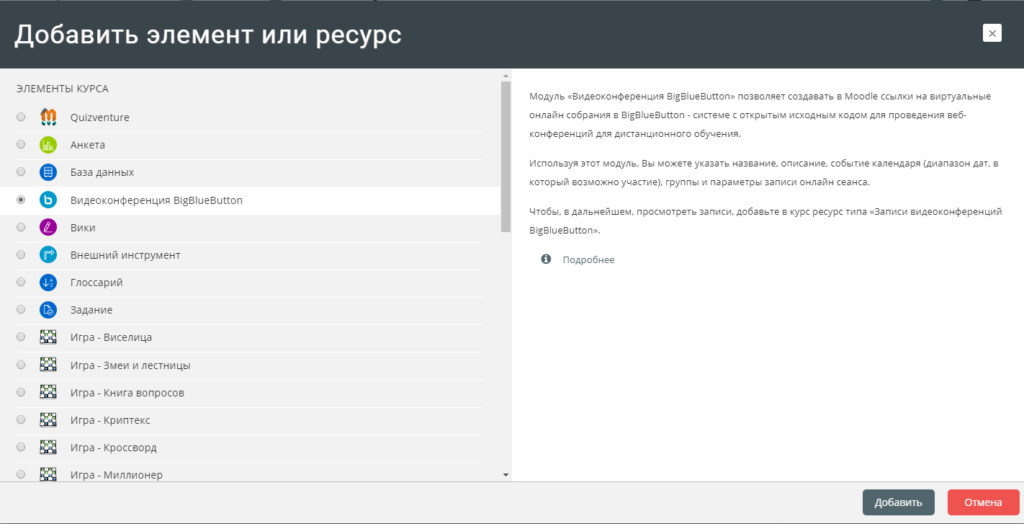Image resolution: width=1024 pixels, height=524 pixels.
Task: Click the Вики purple icon
Action: (48, 228)
